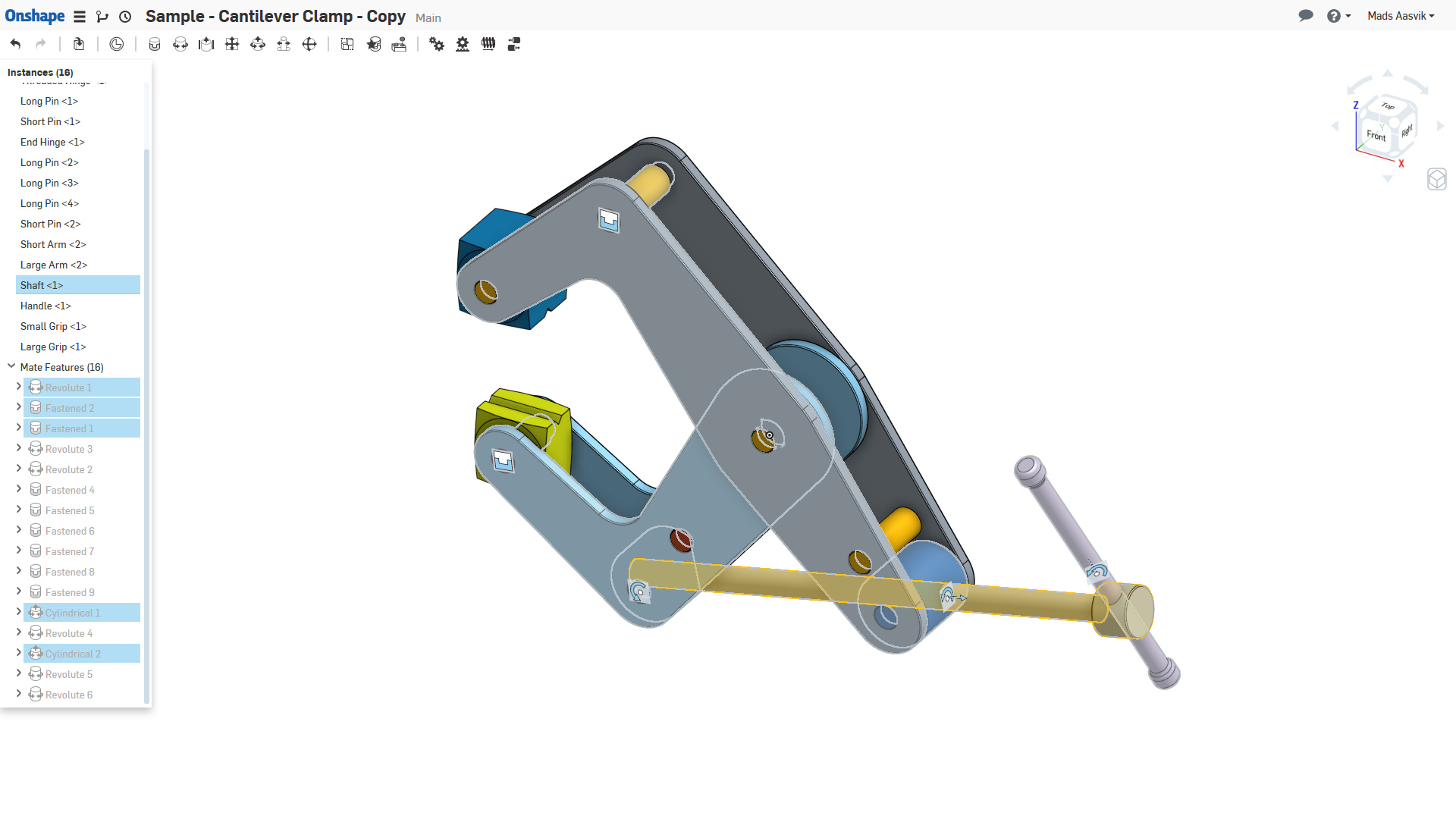Click the isometric view cube icon
Image resolution: width=1456 pixels, height=819 pixels.
click(1438, 179)
